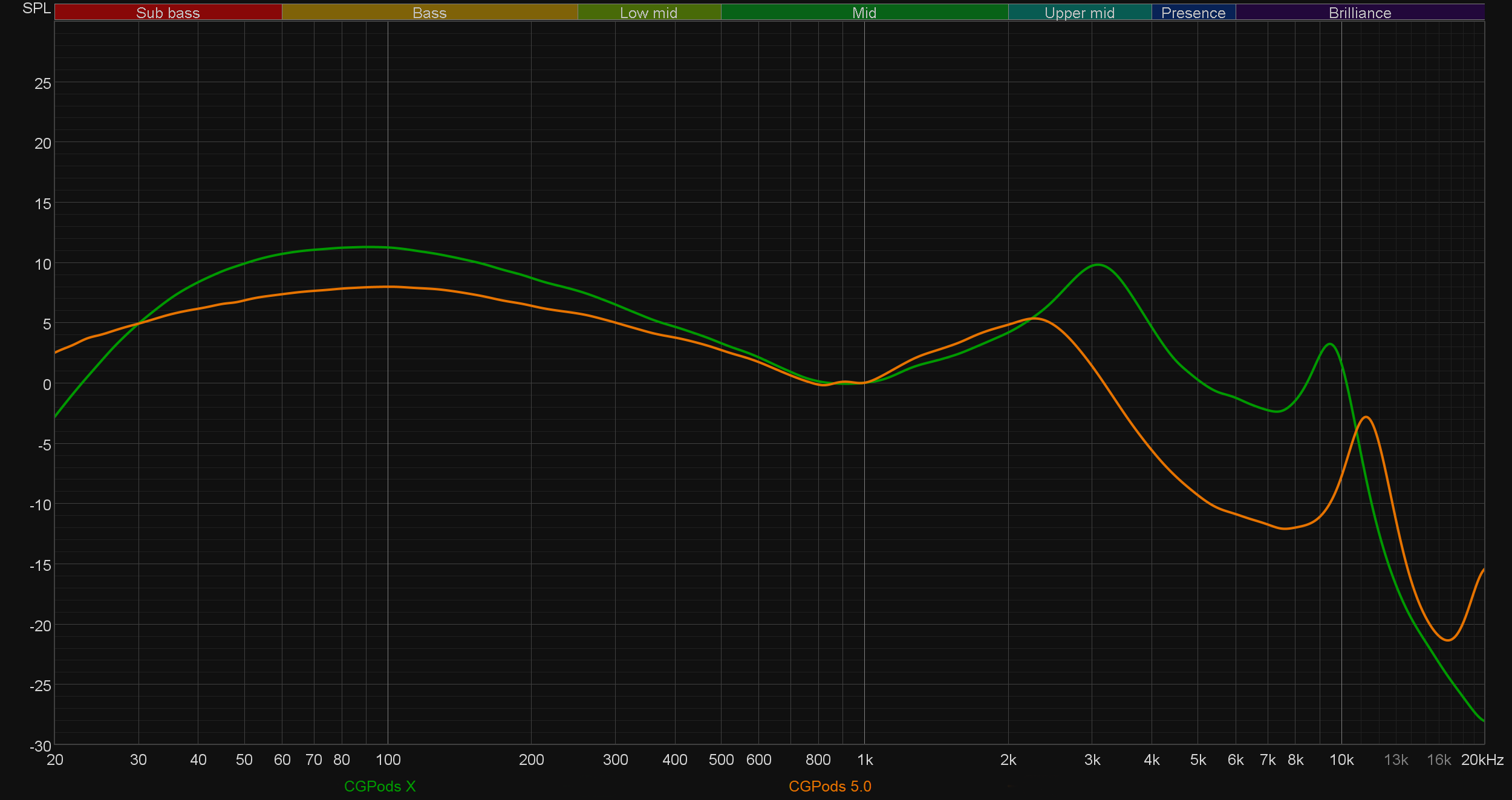Click the 2k frequency tick label

1008,760
